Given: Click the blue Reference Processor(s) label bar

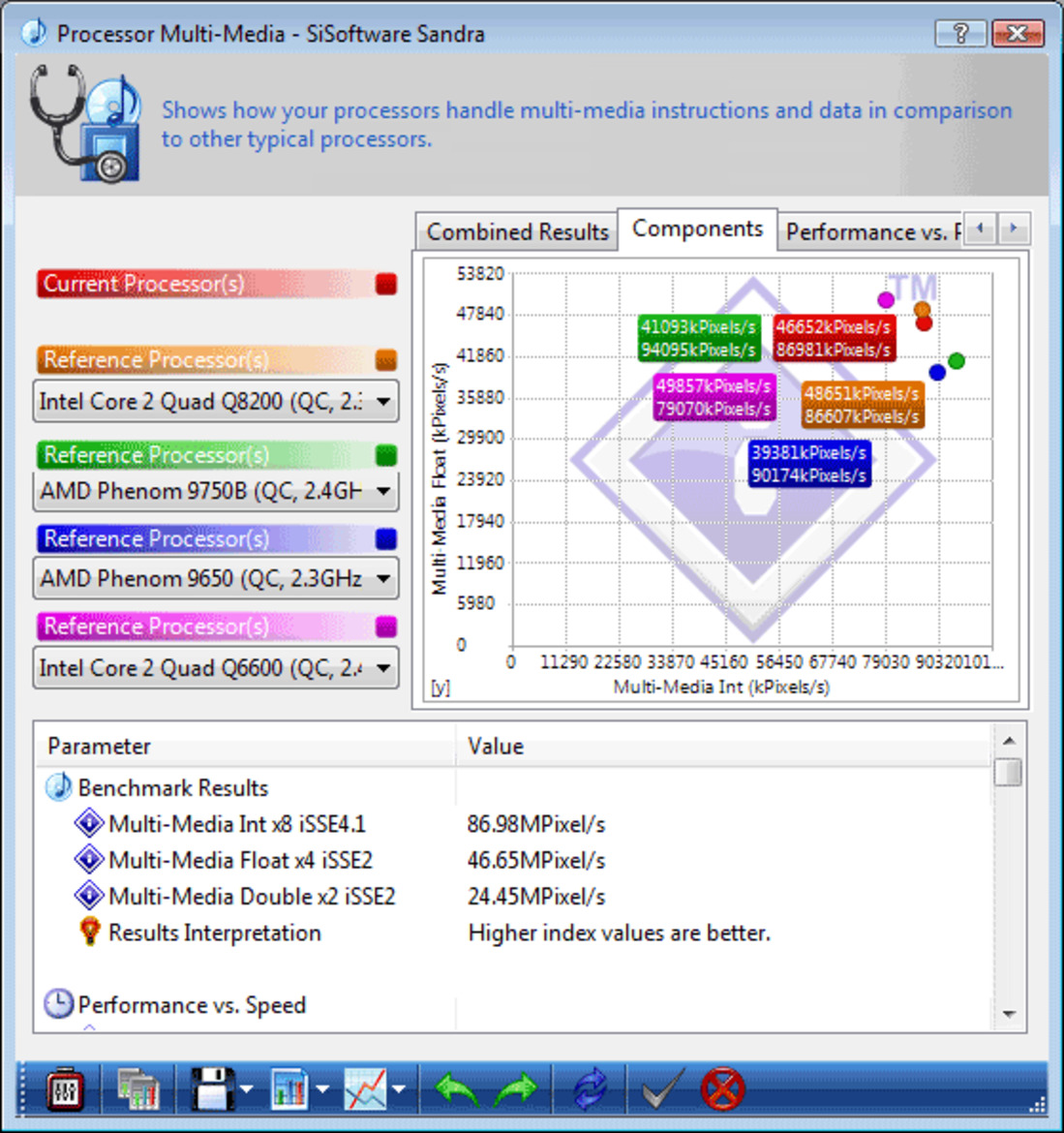Looking at the screenshot, I should [x=206, y=539].
